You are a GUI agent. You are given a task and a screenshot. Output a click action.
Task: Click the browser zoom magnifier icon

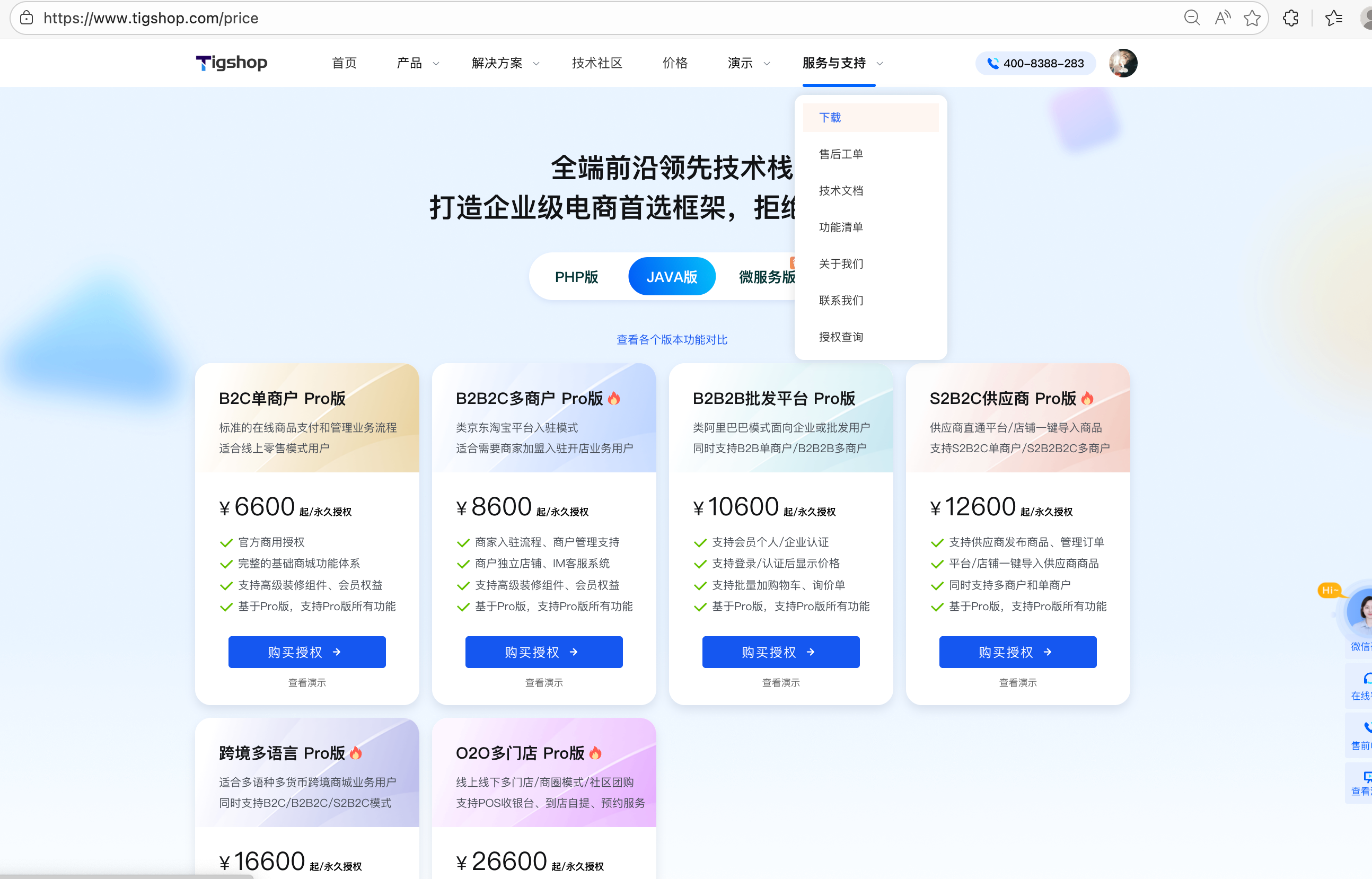pyautogui.click(x=1192, y=17)
